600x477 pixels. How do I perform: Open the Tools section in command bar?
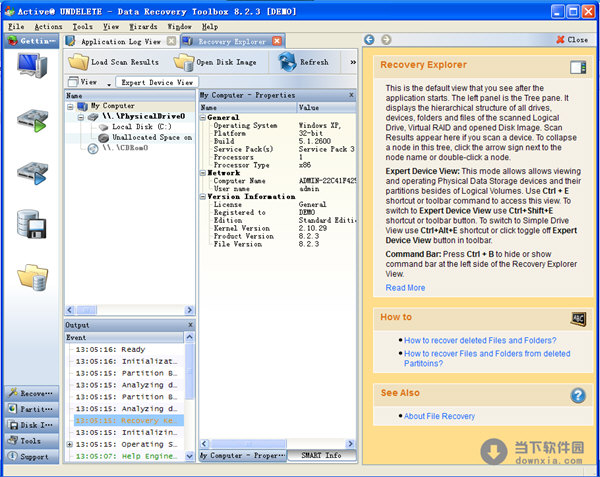point(32,441)
